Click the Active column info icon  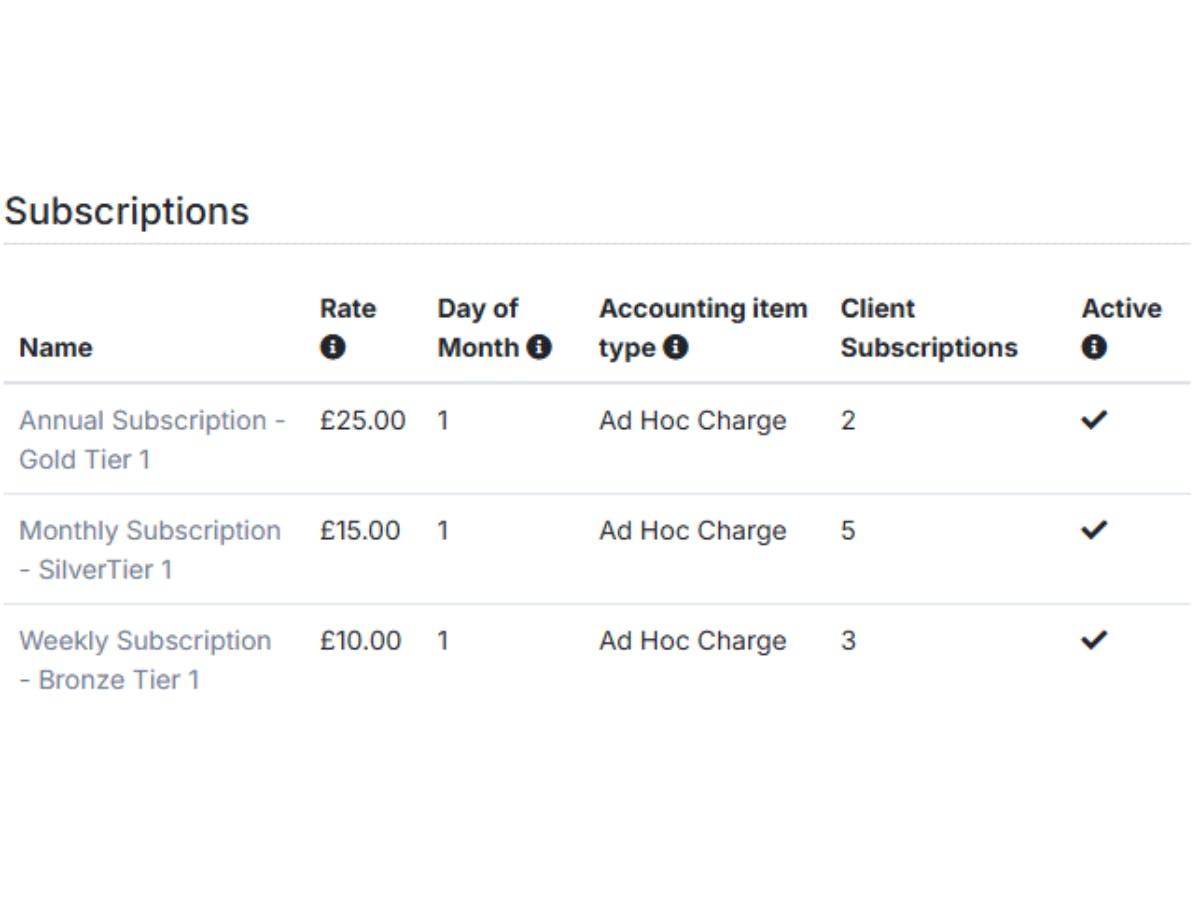pos(1093,348)
